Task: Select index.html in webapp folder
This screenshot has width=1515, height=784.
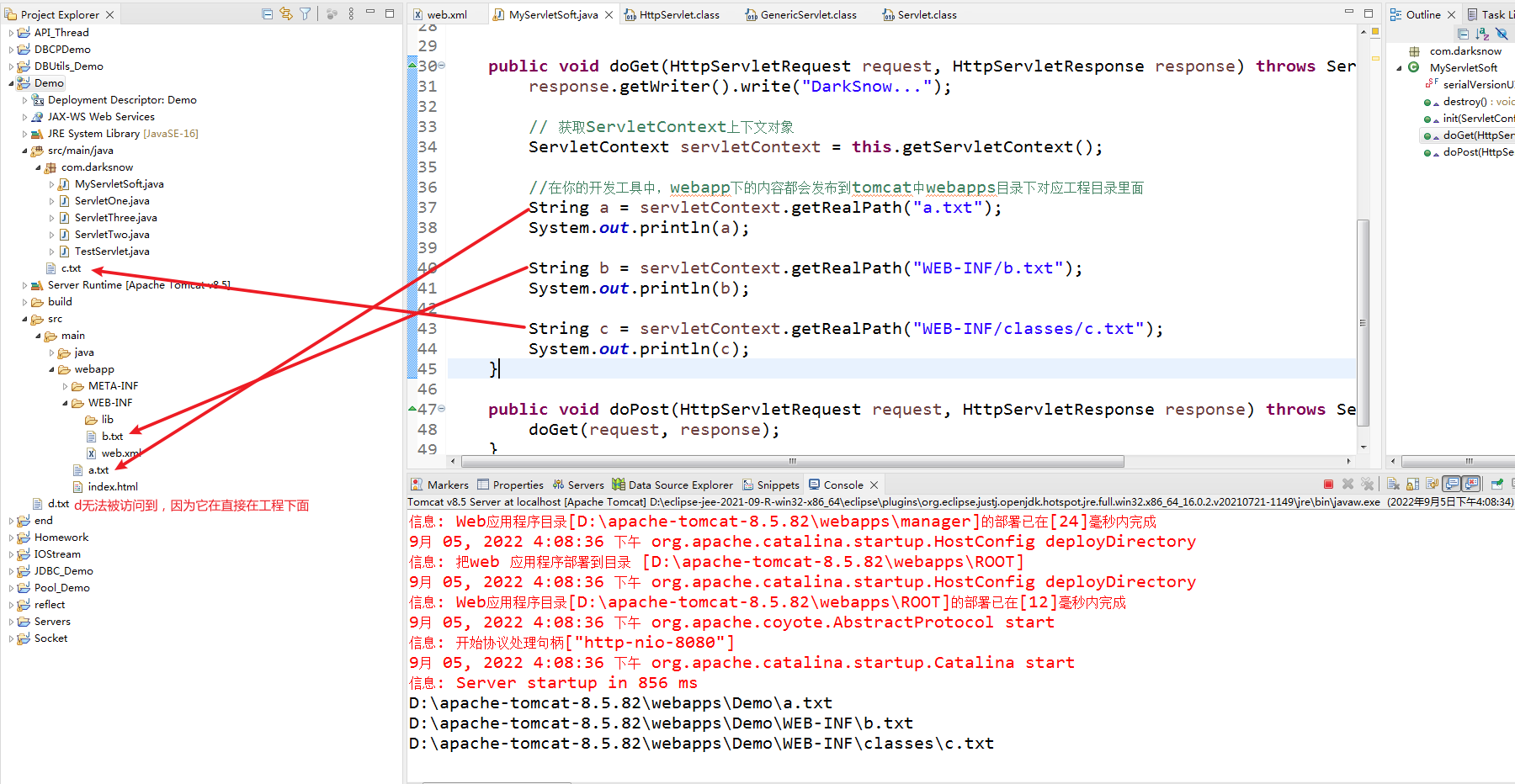Action: (x=113, y=487)
